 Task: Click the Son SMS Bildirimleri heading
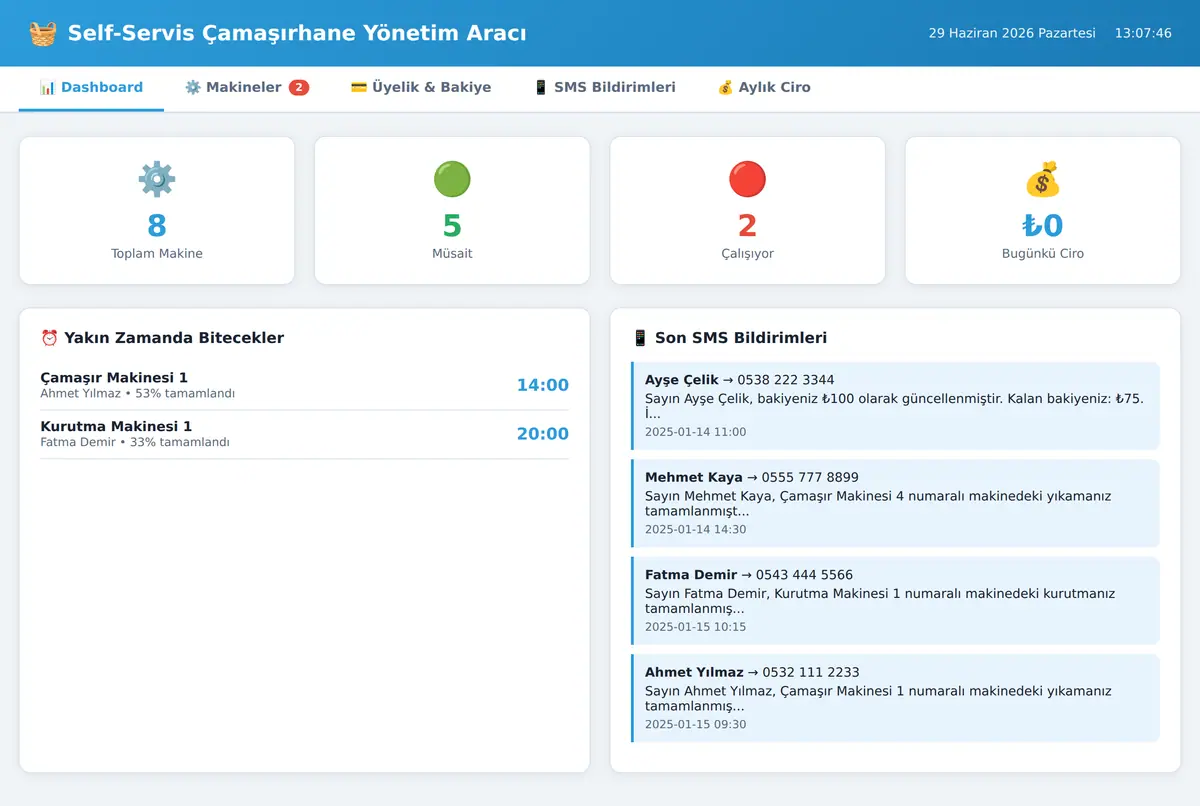pyautogui.click(x=741, y=338)
